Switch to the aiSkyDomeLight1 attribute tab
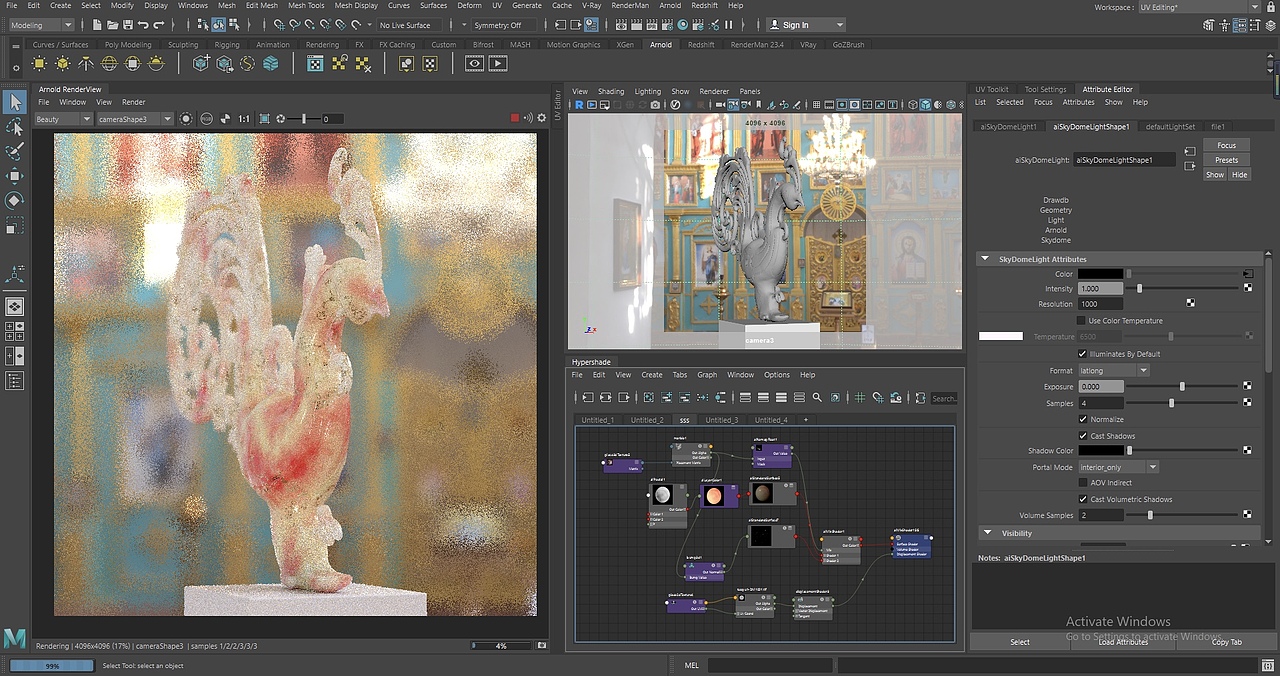This screenshot has height=676, width=1280. (x=1008, y=127)
